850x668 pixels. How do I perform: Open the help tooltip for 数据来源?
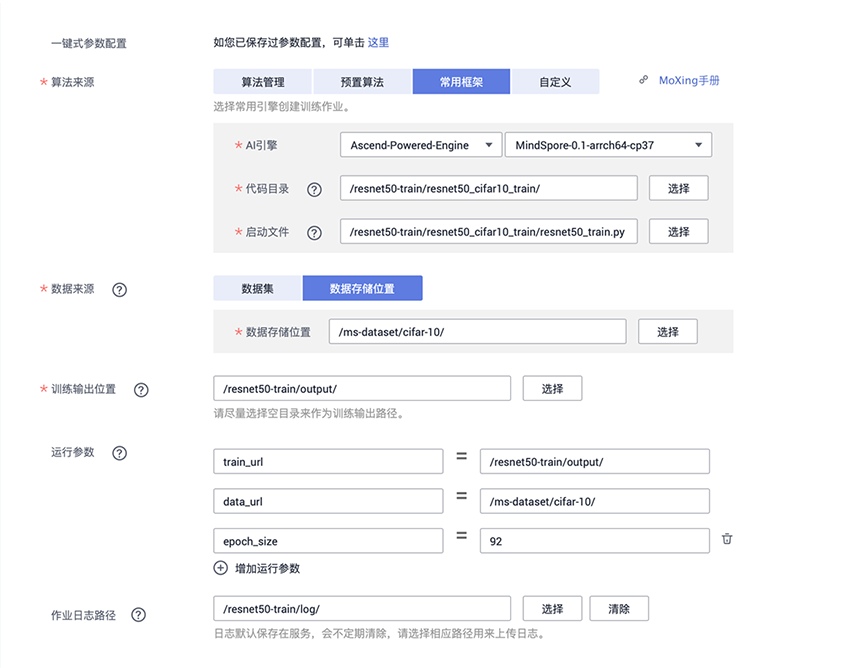(x=119, y=290)
